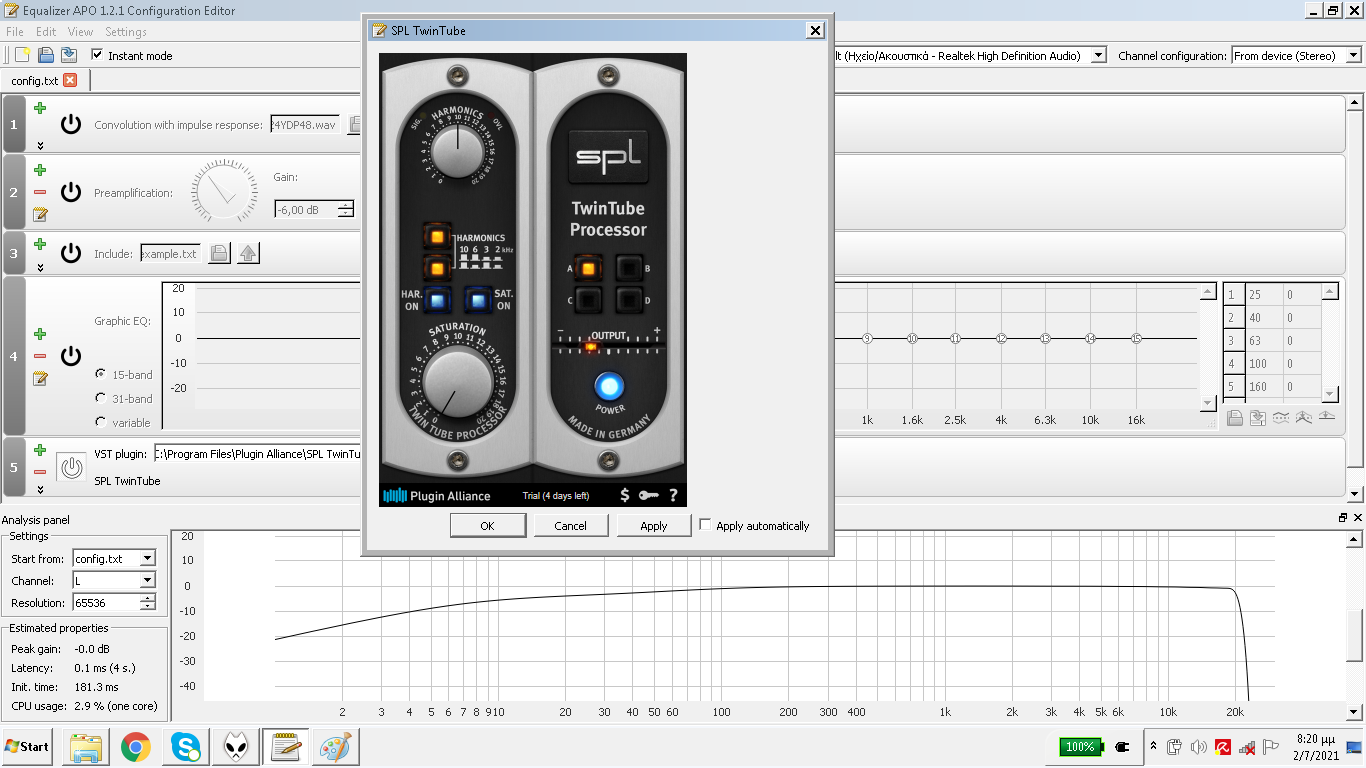
Task: Enable the Apply automatically checkbox
Action: [x=706, y=525]
